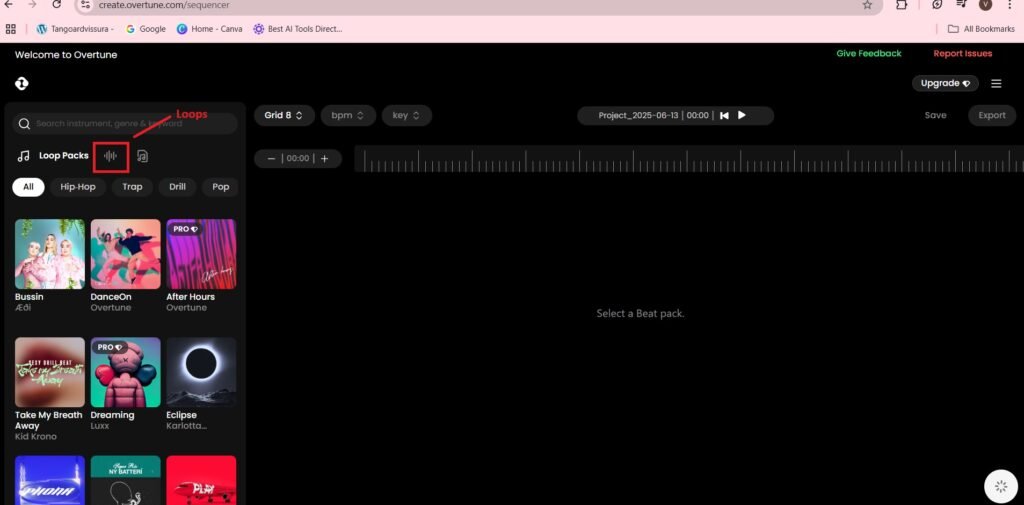
Task: Open browser extensions puzzle icon
Action: click(x=901, y=5)
